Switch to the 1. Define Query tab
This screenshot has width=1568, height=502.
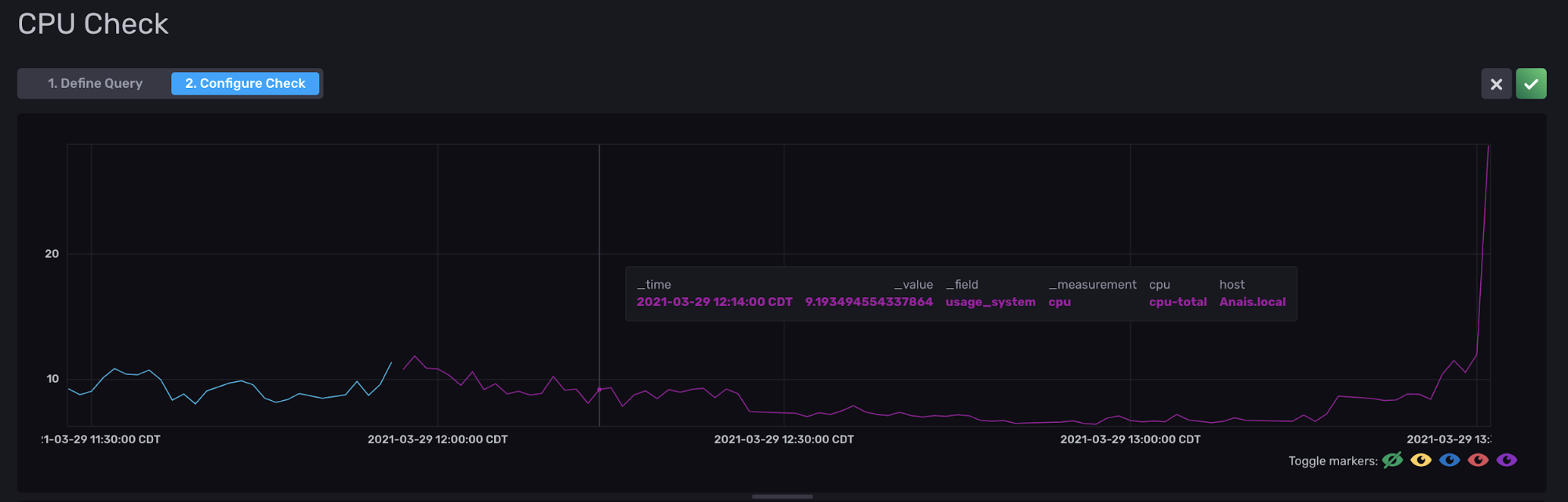(x=95, y=83)
